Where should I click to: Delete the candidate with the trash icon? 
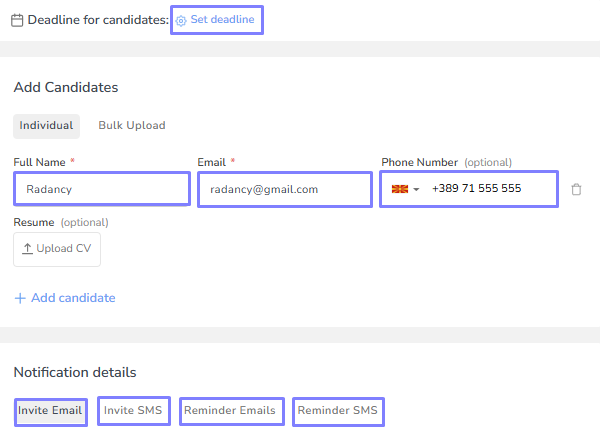pyautogui.click(x=576, y=189)
